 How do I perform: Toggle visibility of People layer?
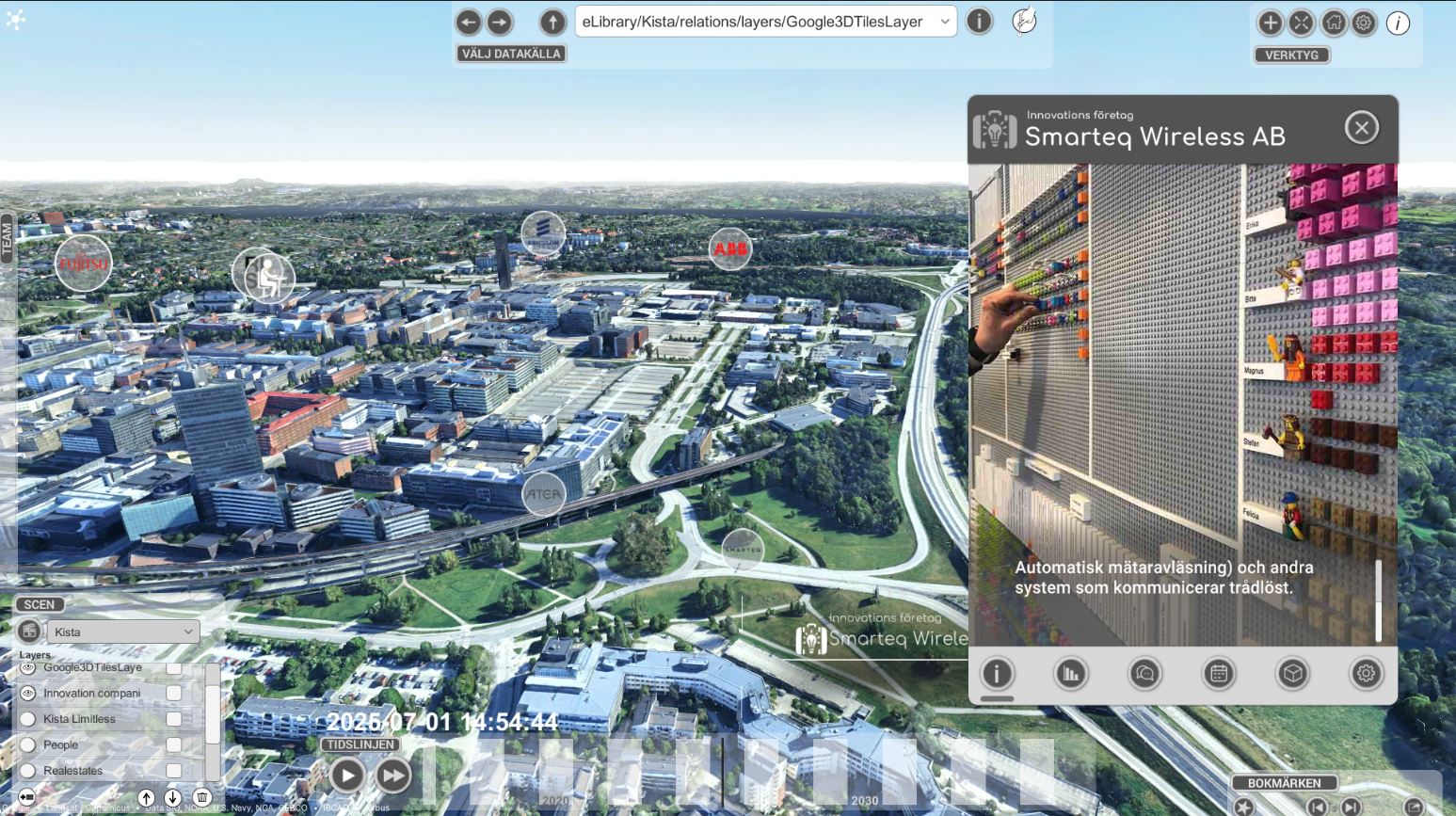(28, 744)
